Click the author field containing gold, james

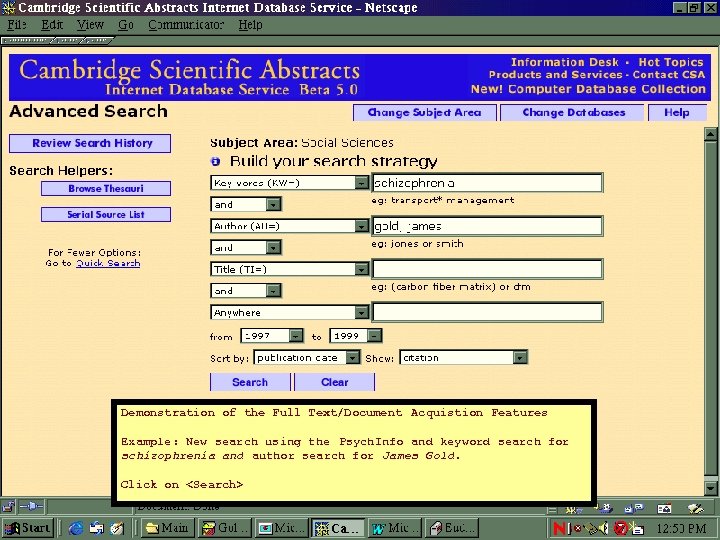(x=487, y=226)
